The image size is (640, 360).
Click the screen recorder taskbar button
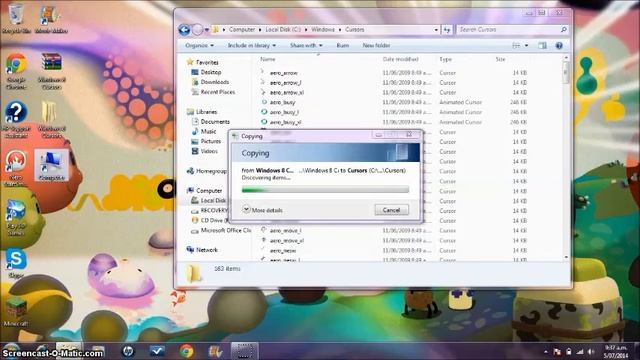click(244, 351)
